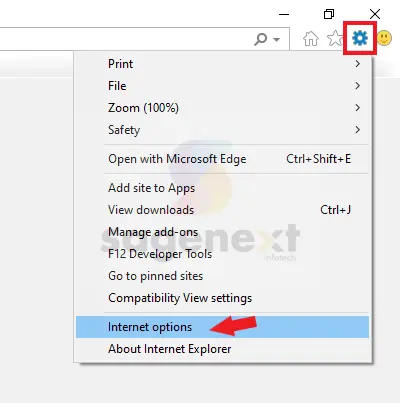Expand the Zoom (100%) submenu arrow

tap(357, 108)
